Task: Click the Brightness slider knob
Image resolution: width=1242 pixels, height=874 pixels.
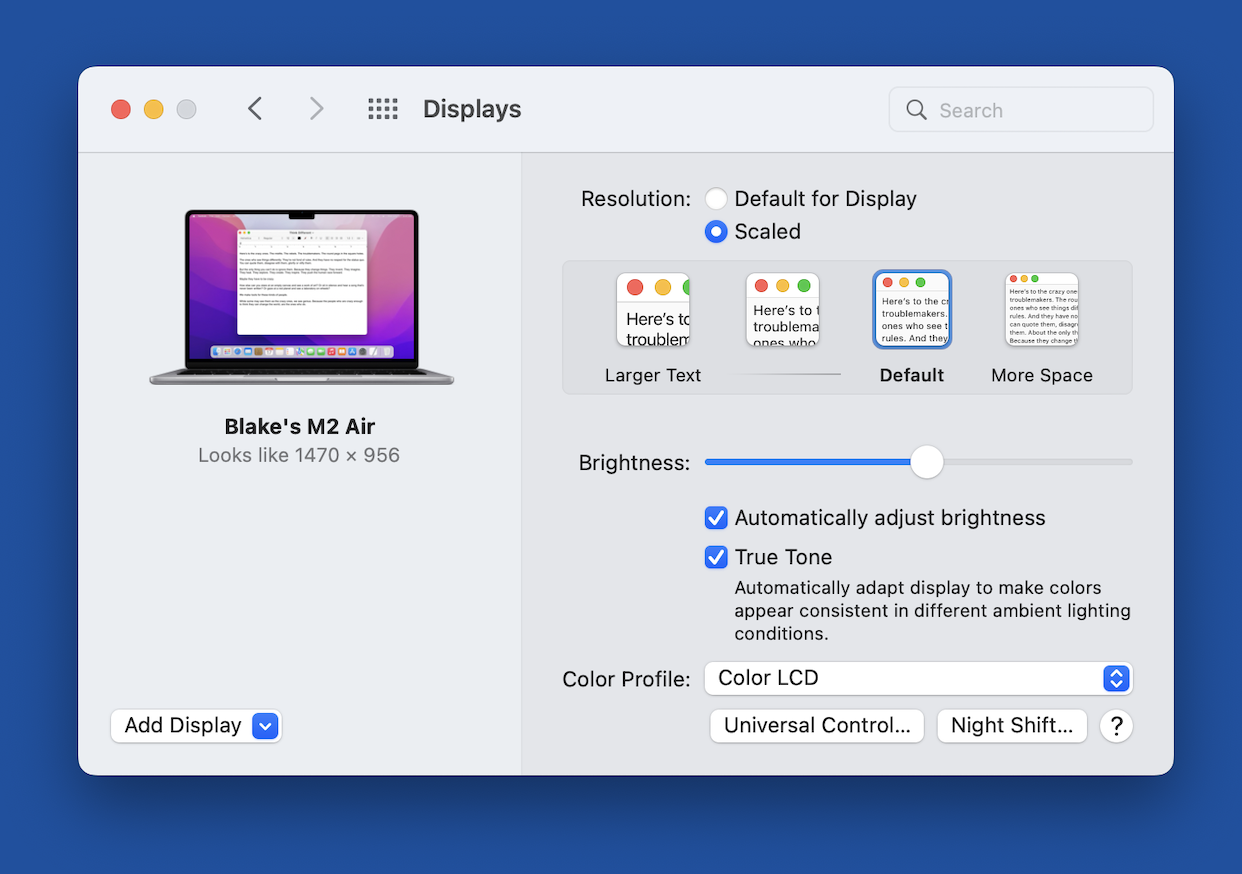Action: 927,462
